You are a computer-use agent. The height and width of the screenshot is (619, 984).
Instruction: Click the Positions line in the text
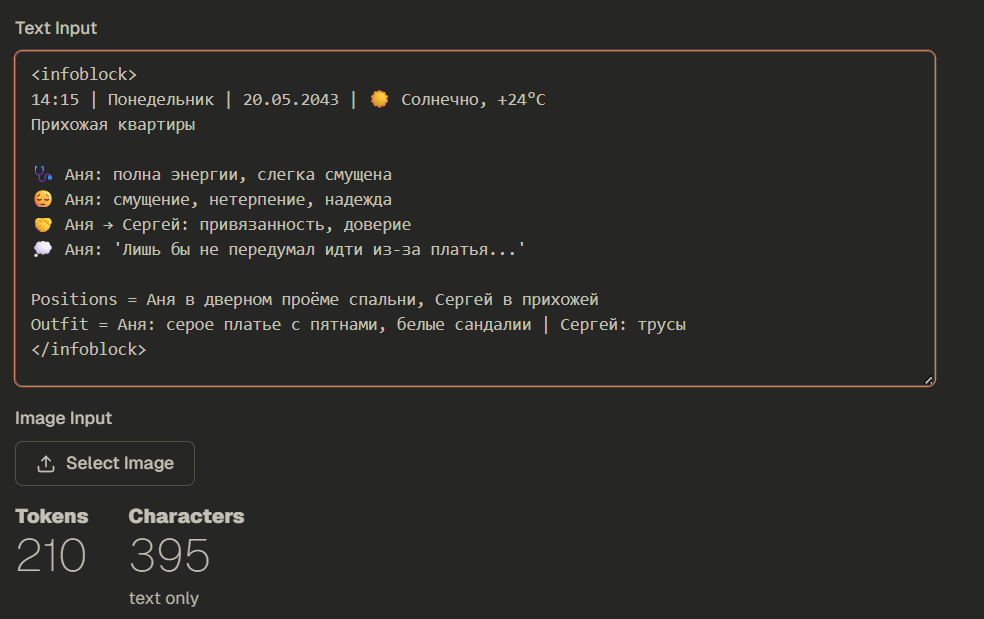pos(314,300)
